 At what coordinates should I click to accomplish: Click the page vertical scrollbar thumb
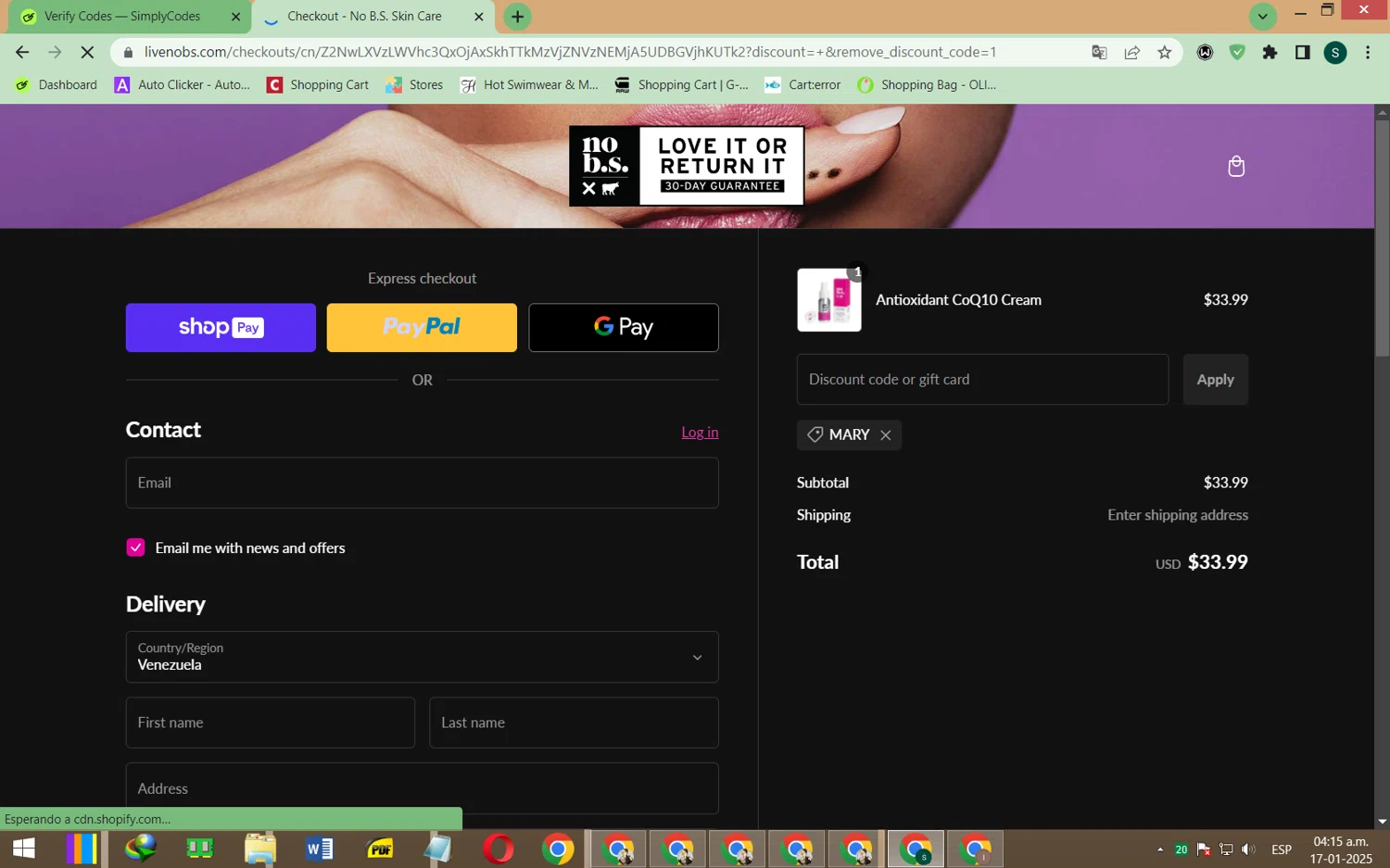coord(1382,237)
